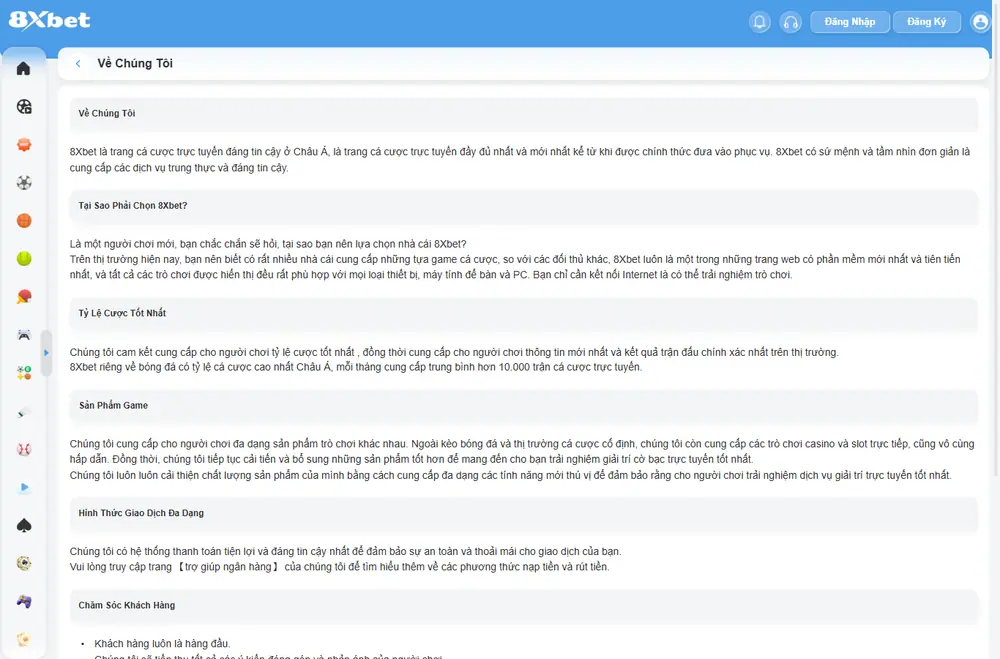Click the 'Về Chúng Tôi' page title
This screenshot has width=1000, height=659.
(135, 64)
